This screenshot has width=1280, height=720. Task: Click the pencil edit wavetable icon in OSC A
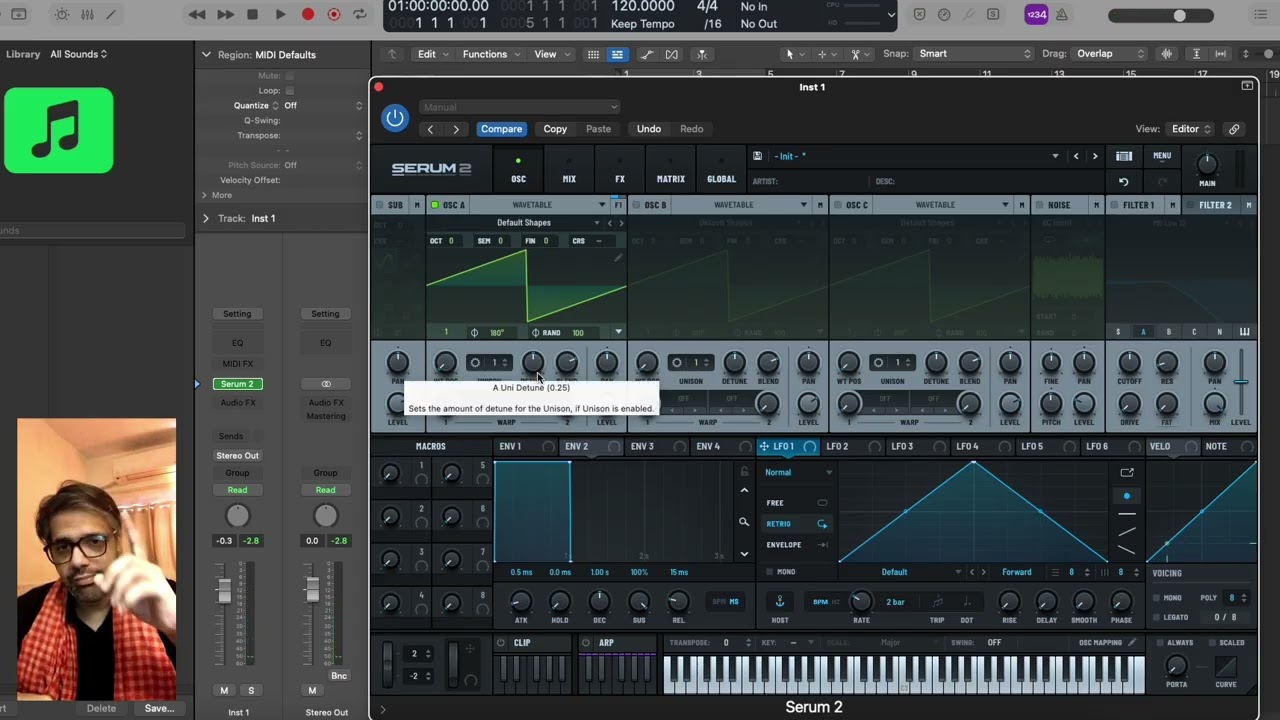coord(618,258)
